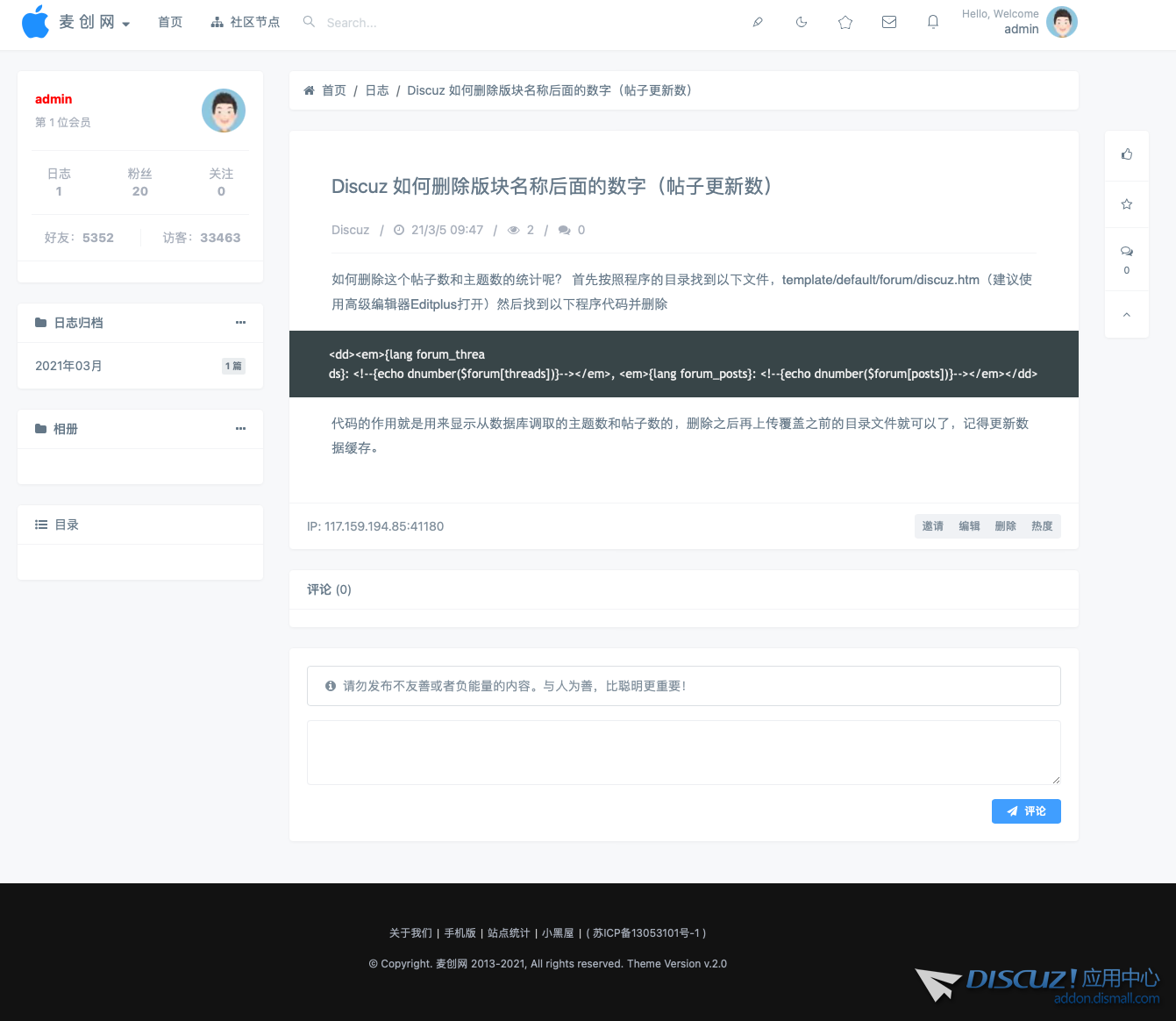
Task: Click the info icon in comment notice
Action: pyautogui.click(x=331, y=686)
